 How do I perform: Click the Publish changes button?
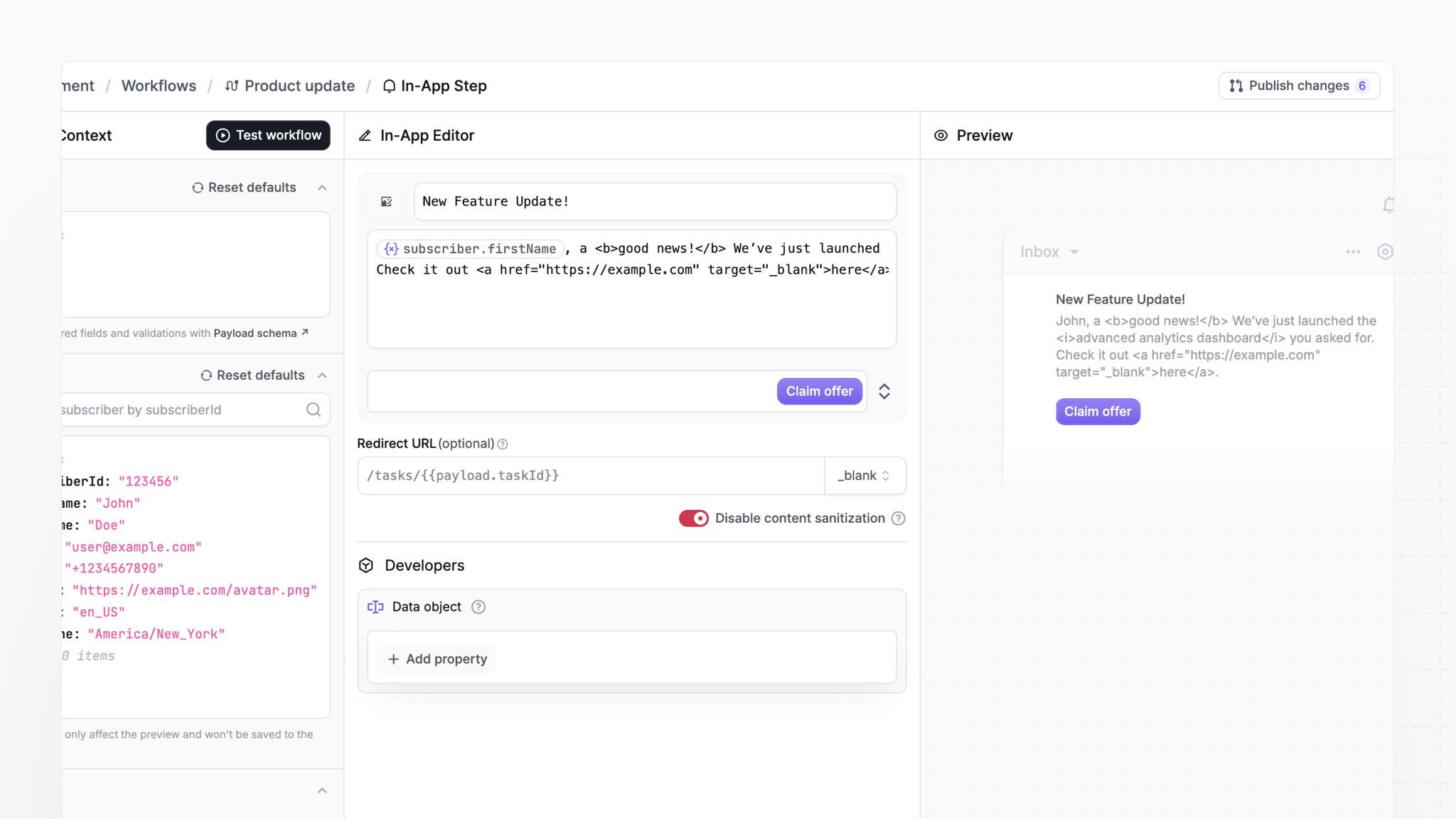click(1298, 85)
